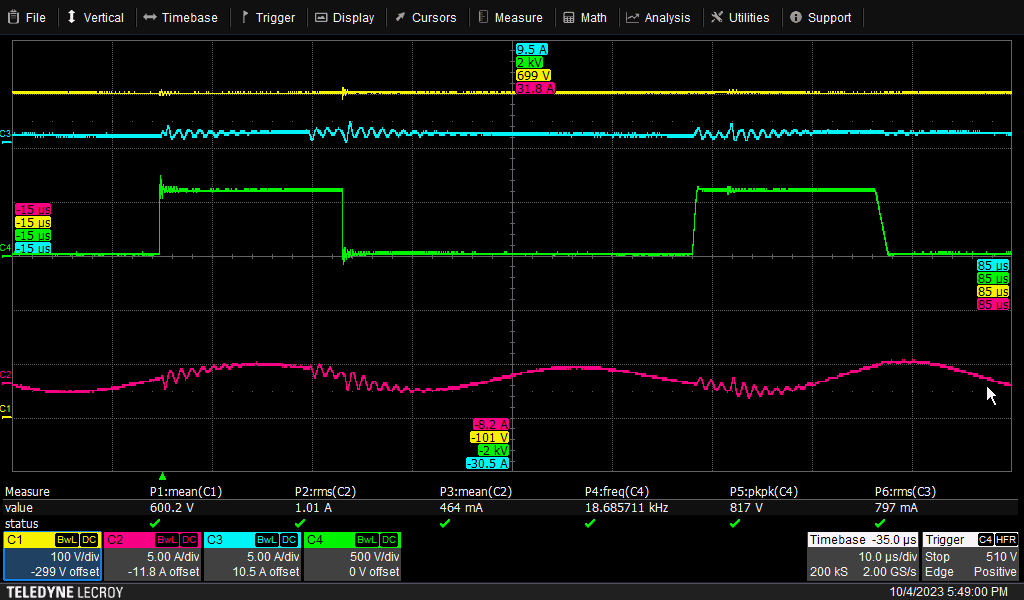Click the trigger position marker below grid
The image size is (1024, 600).
pyautogui.click(x=163, y=477)
